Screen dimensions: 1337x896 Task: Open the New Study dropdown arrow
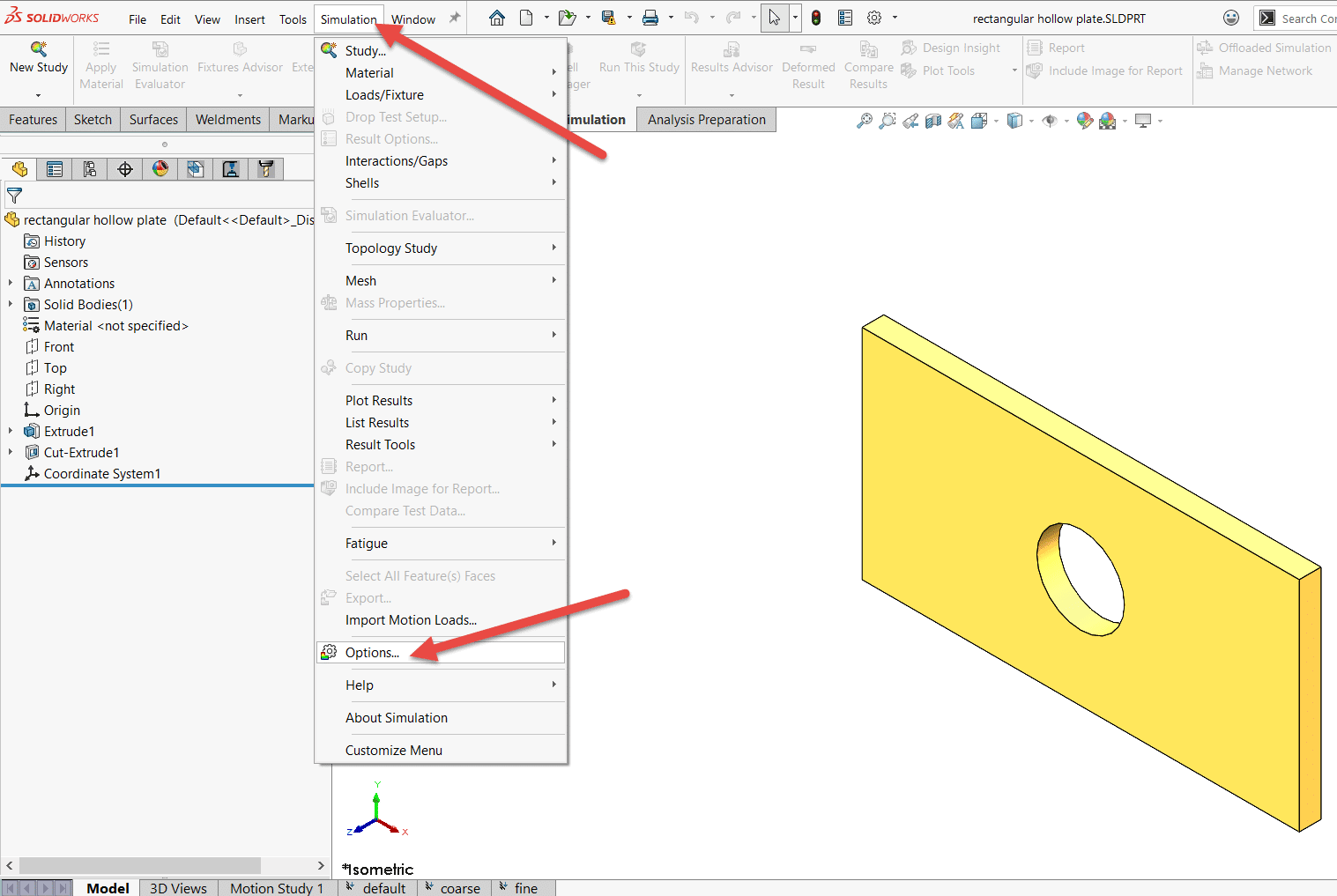[x=38, y=95]
